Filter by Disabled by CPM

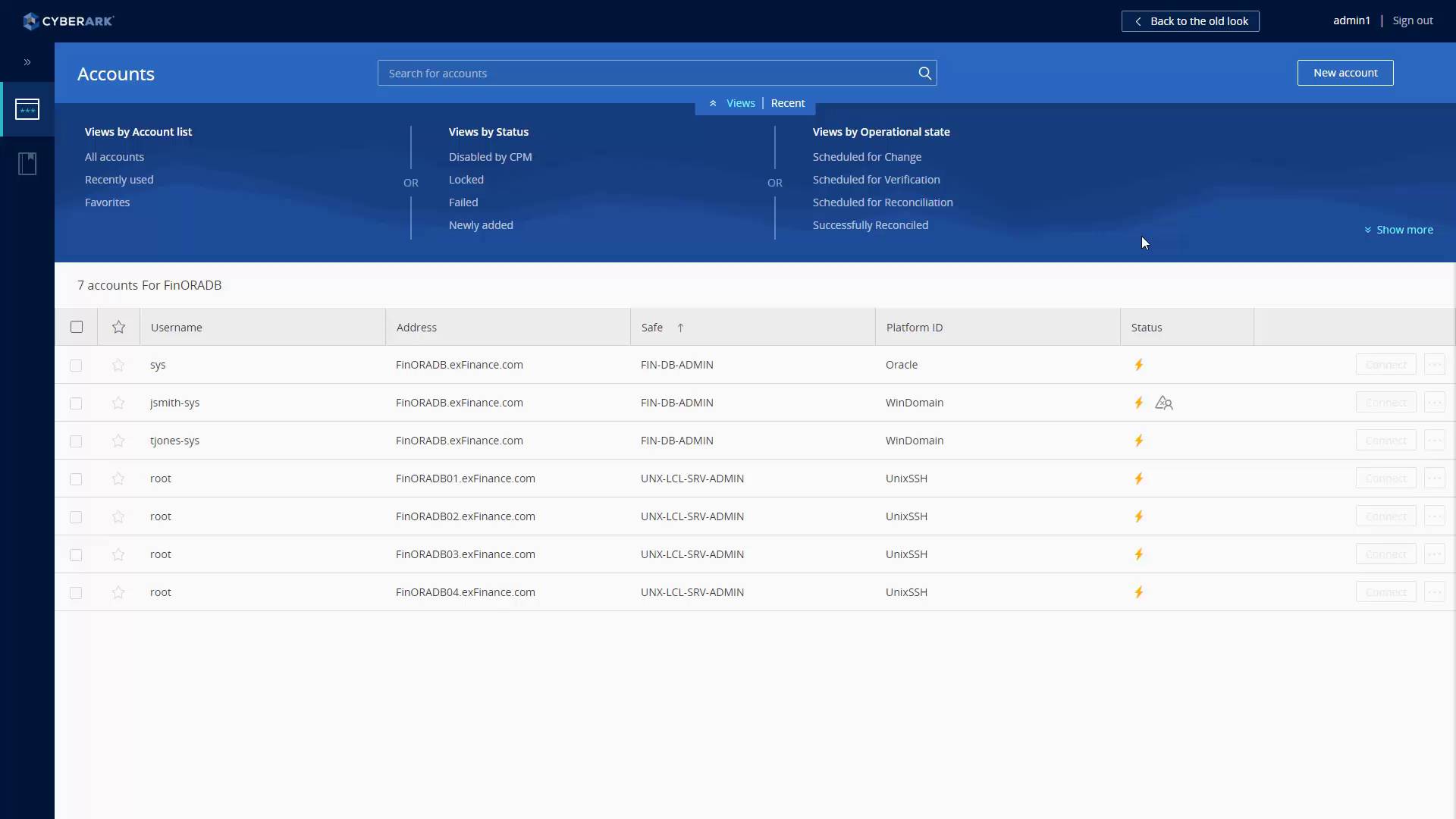pyautogui.click(x=491, y=157)
